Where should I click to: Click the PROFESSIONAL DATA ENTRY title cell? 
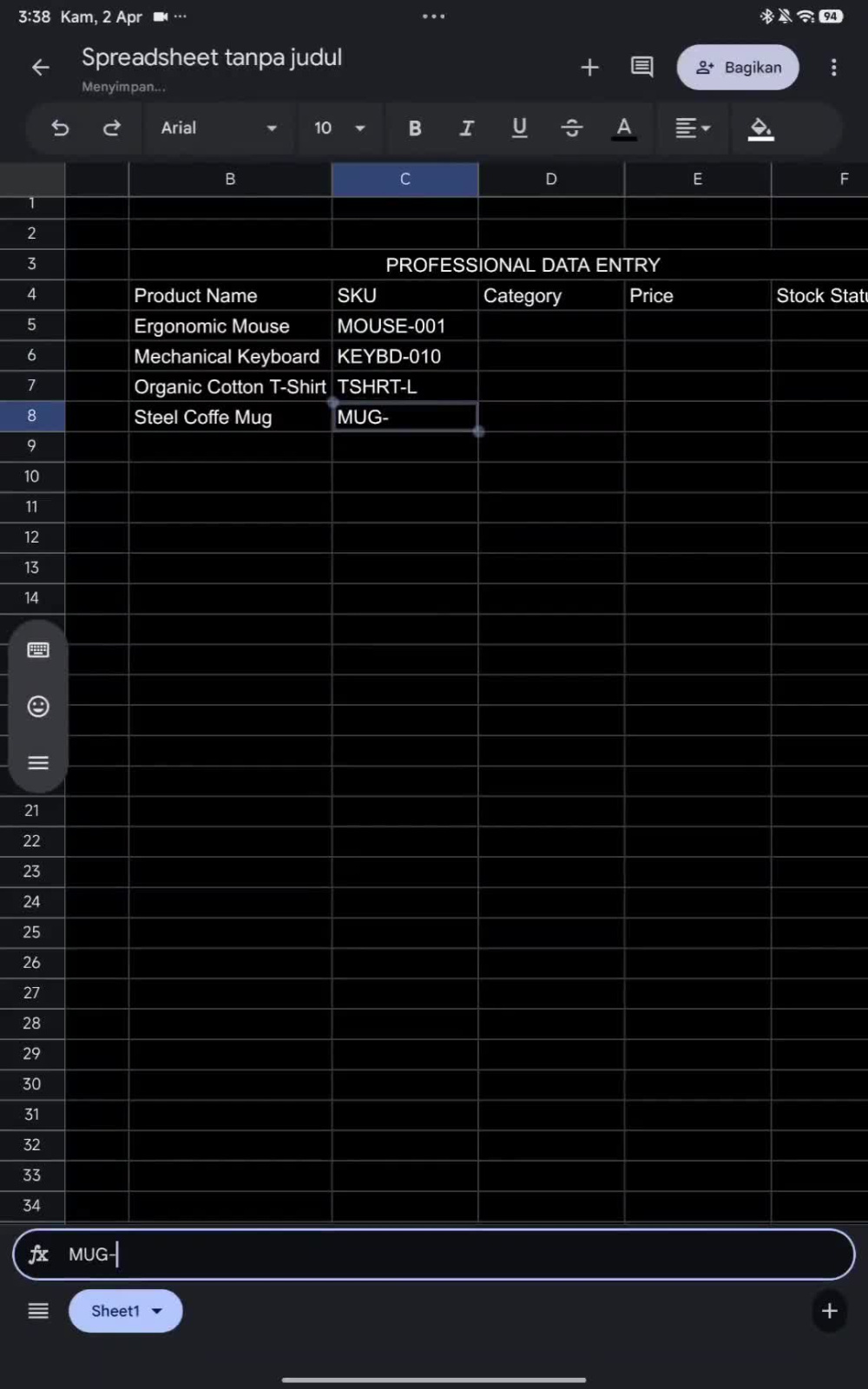pyautogui.click(x=523, y=265)
